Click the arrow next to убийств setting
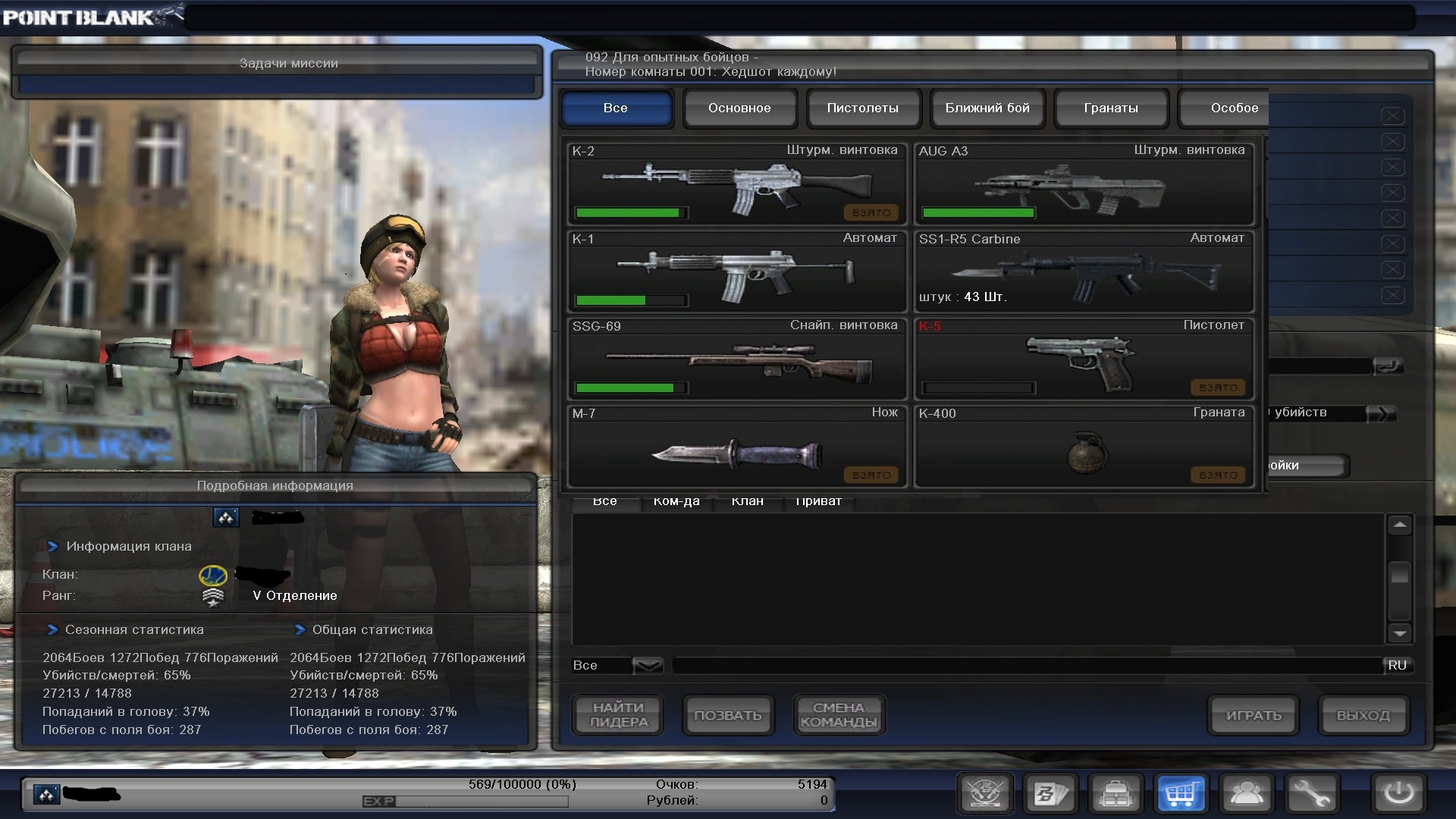This screenshot has height=819, width=1456. click(x=1381, y=413)
